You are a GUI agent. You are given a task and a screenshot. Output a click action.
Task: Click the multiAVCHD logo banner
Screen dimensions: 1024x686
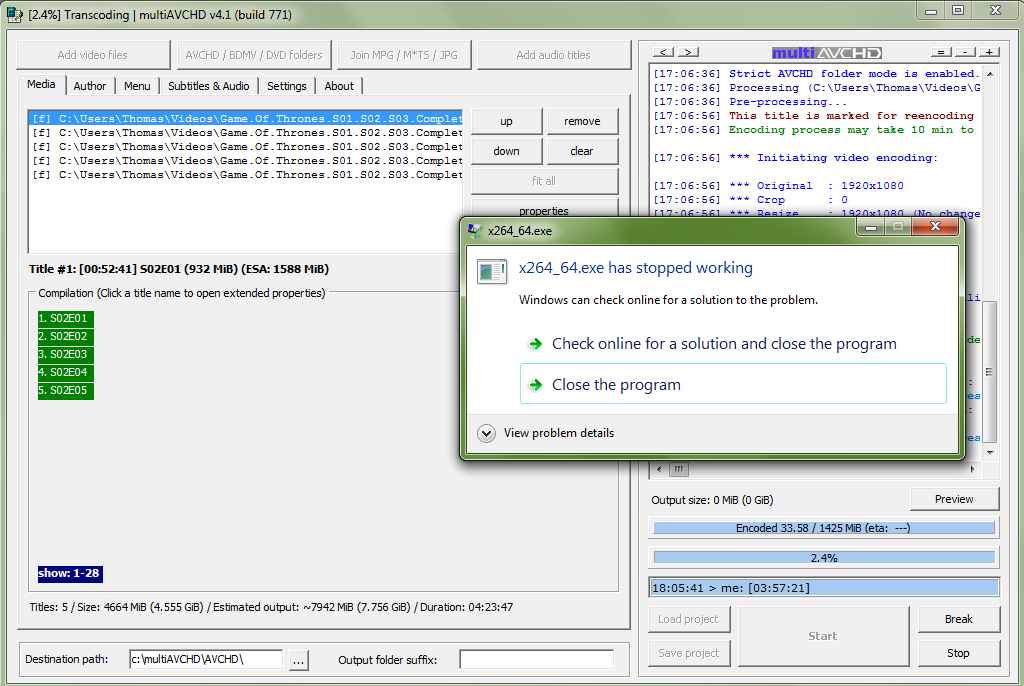(x=827, y=53)
